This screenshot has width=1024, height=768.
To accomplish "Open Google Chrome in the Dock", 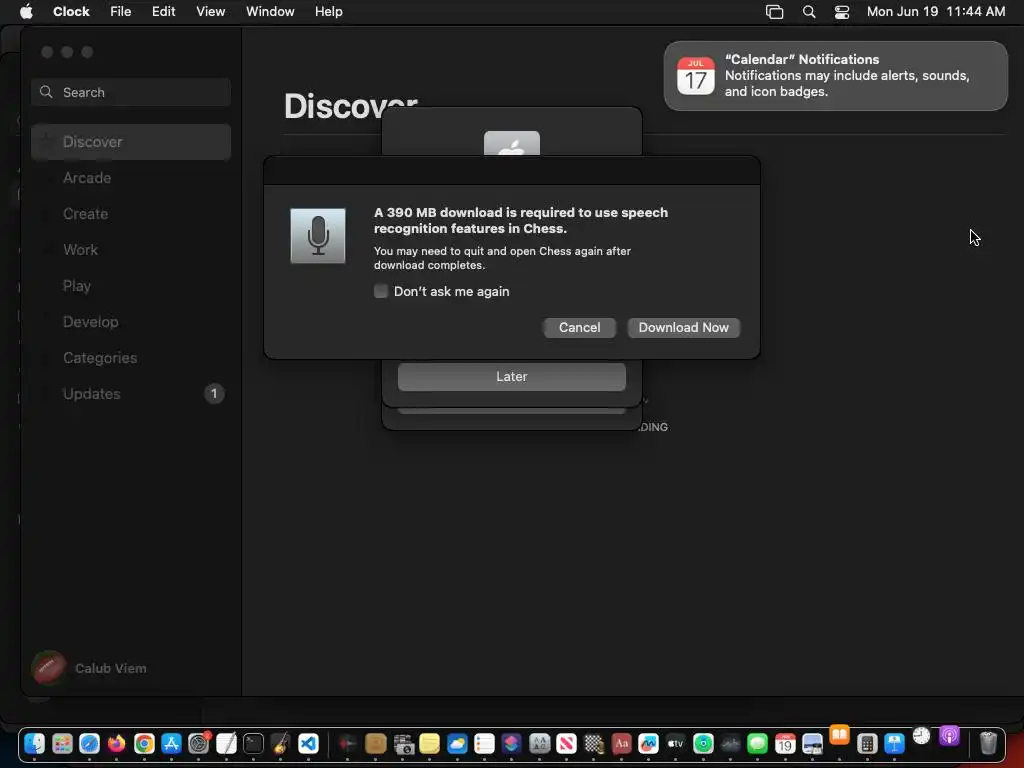I will tap(144, 743).
